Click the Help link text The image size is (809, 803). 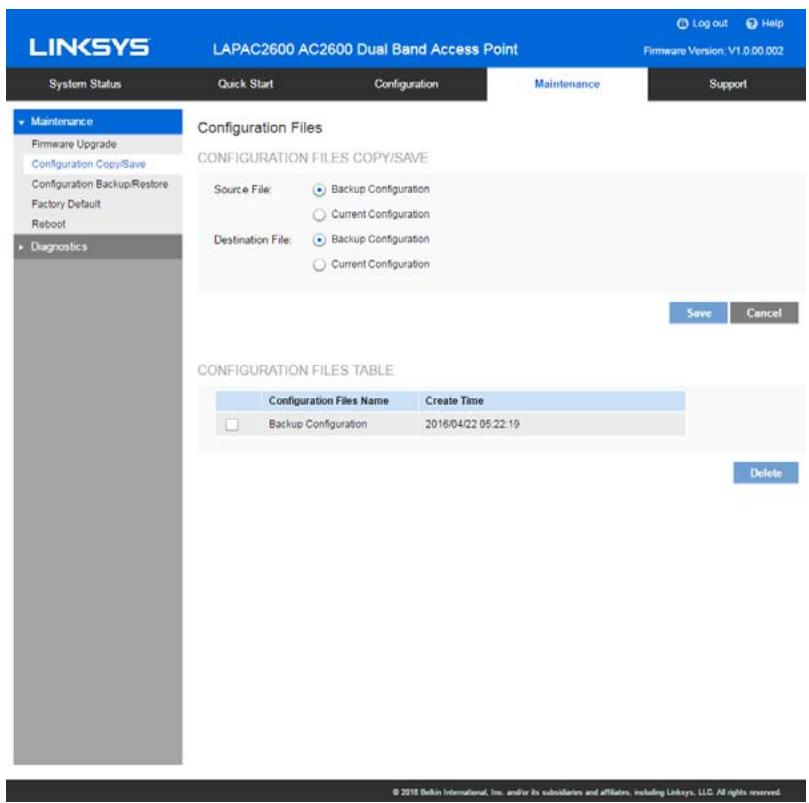(772, 24)
